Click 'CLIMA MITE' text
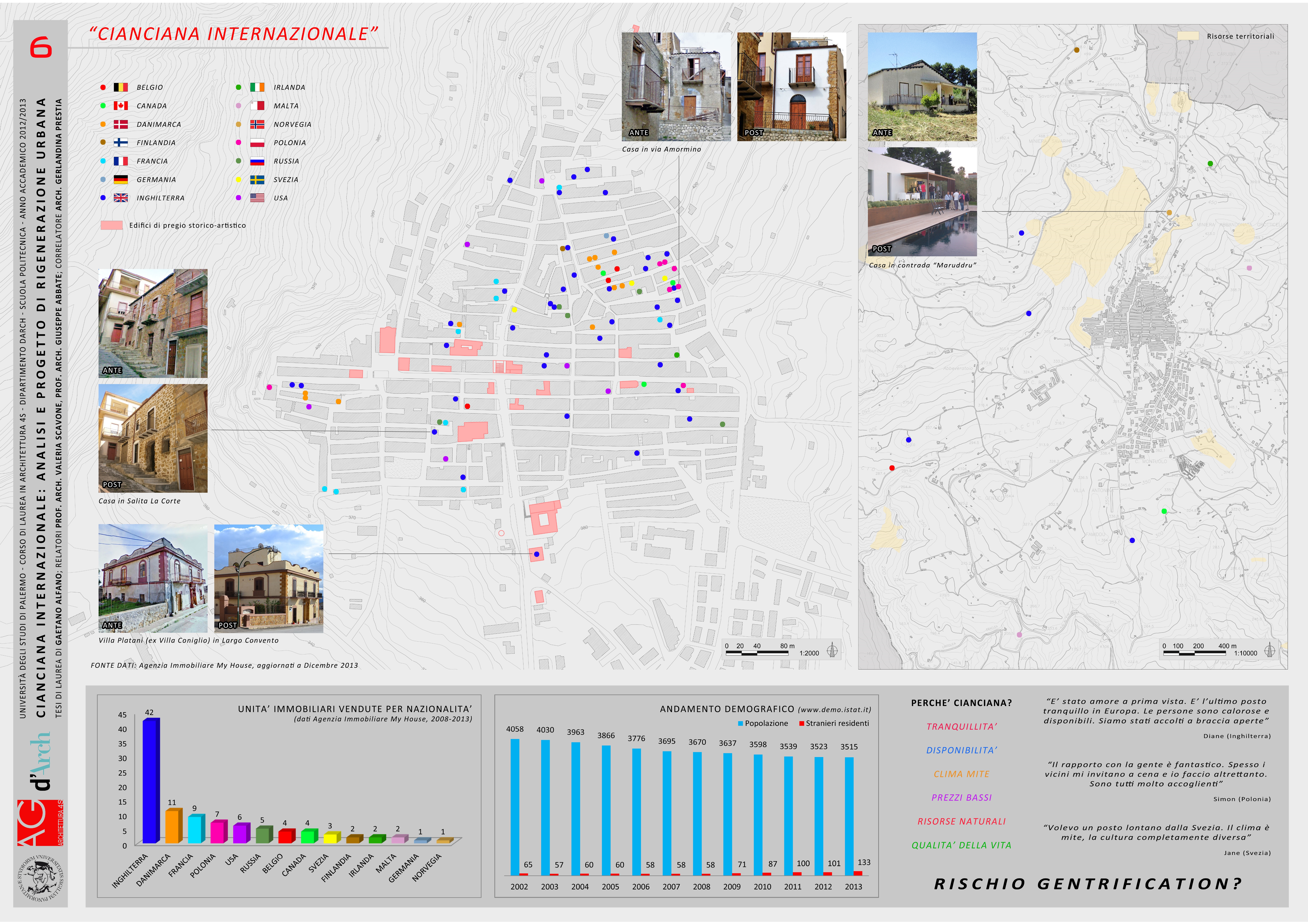Screen dimensions: 1308x924 click(x=962, y=774)
